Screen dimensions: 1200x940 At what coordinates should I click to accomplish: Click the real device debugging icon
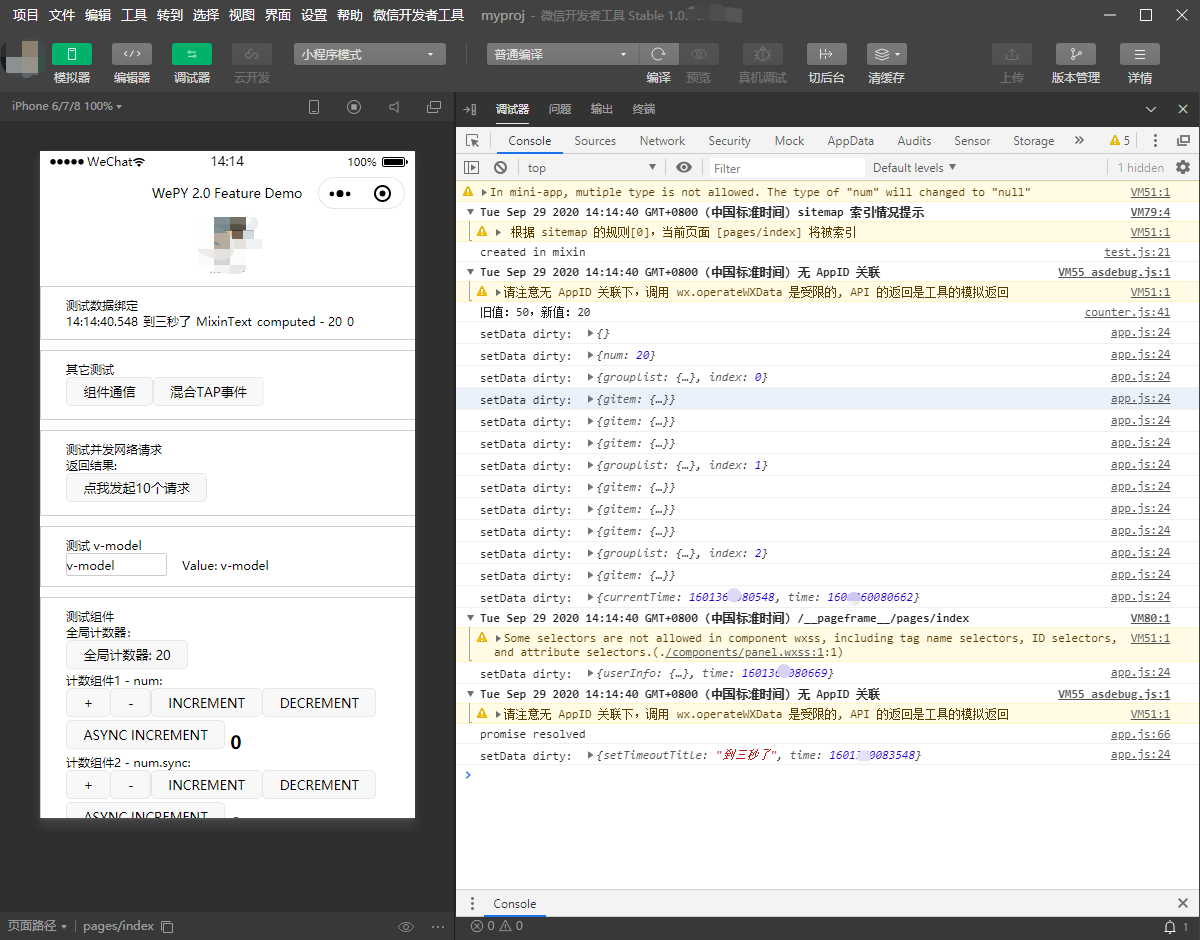[762, 54]
